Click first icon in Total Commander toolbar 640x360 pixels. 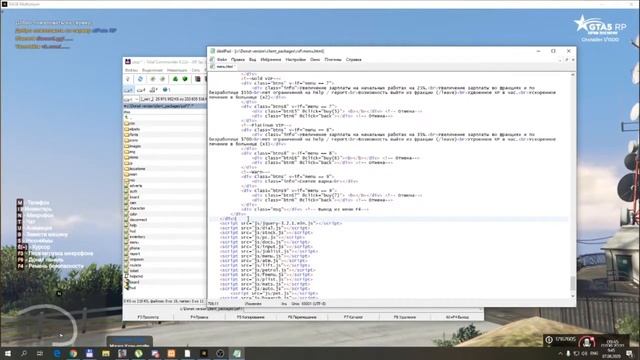[128, 79]
